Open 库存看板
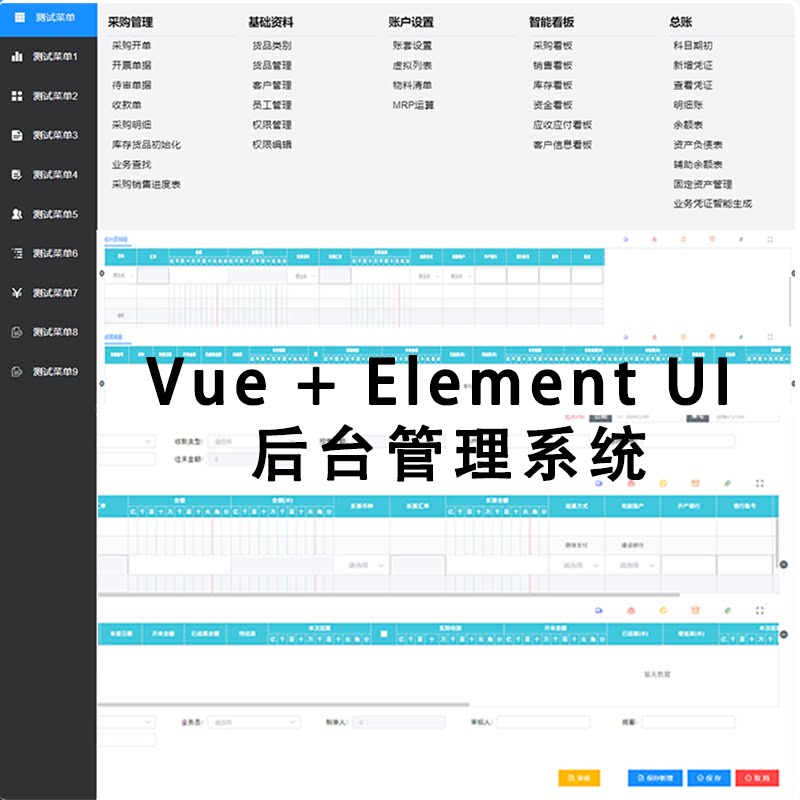 pos(553,85)
